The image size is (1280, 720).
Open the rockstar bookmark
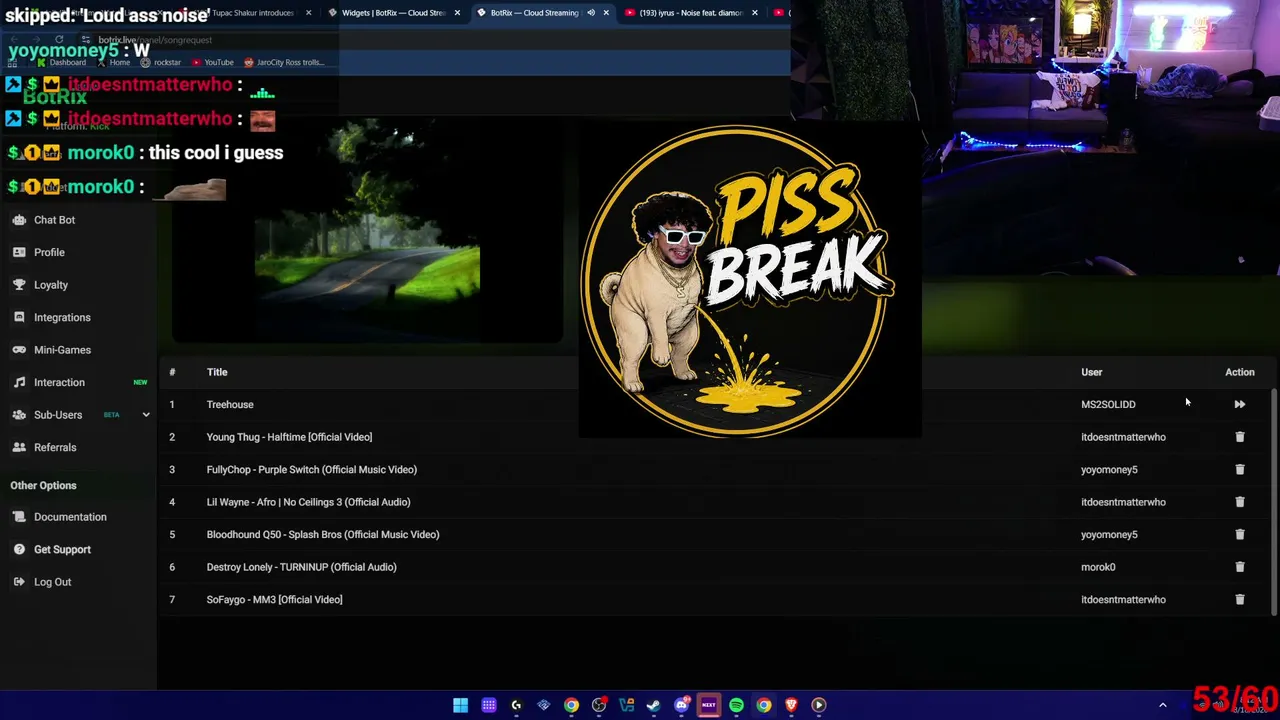[161, 62]
